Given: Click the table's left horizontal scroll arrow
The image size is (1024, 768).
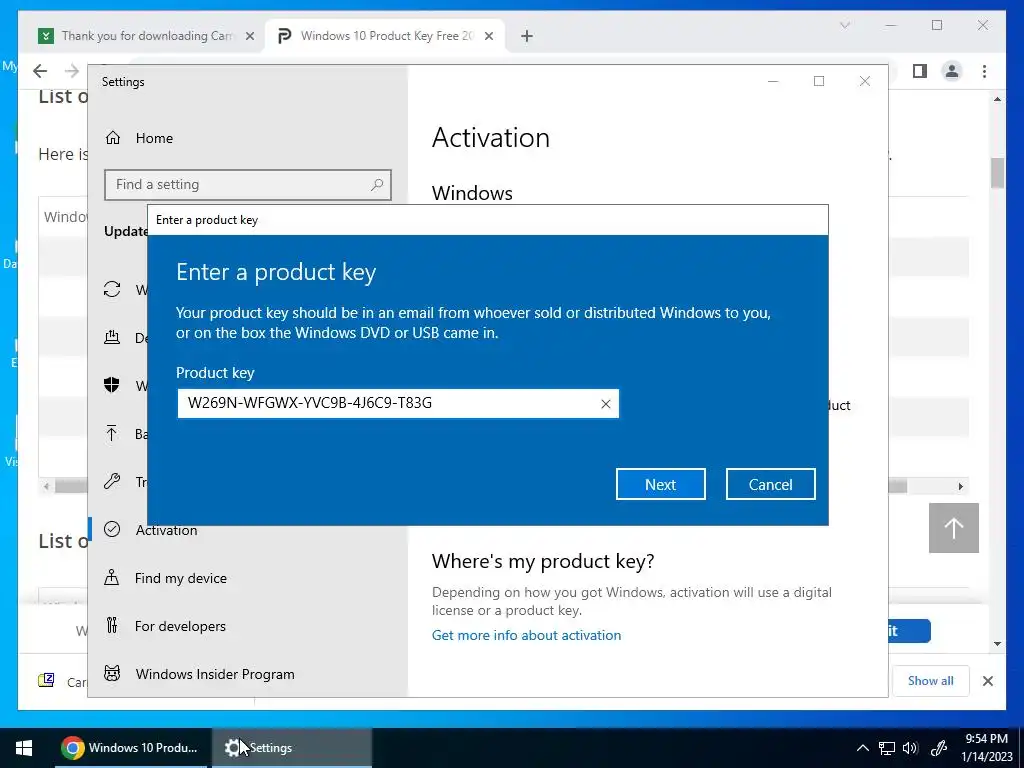Looking at the screenshot, I should [x=46, y=487].
